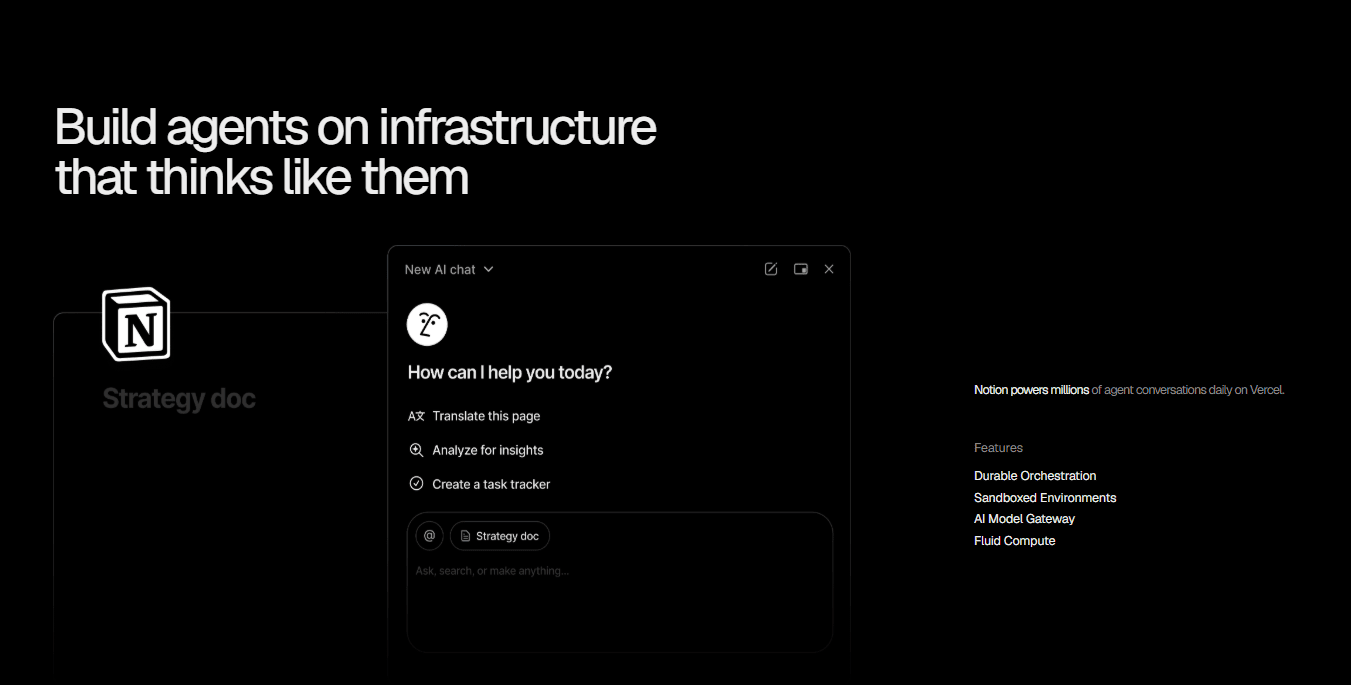
Task: Click the magnifier icon beside Analyze
Action: pos(417,450)
